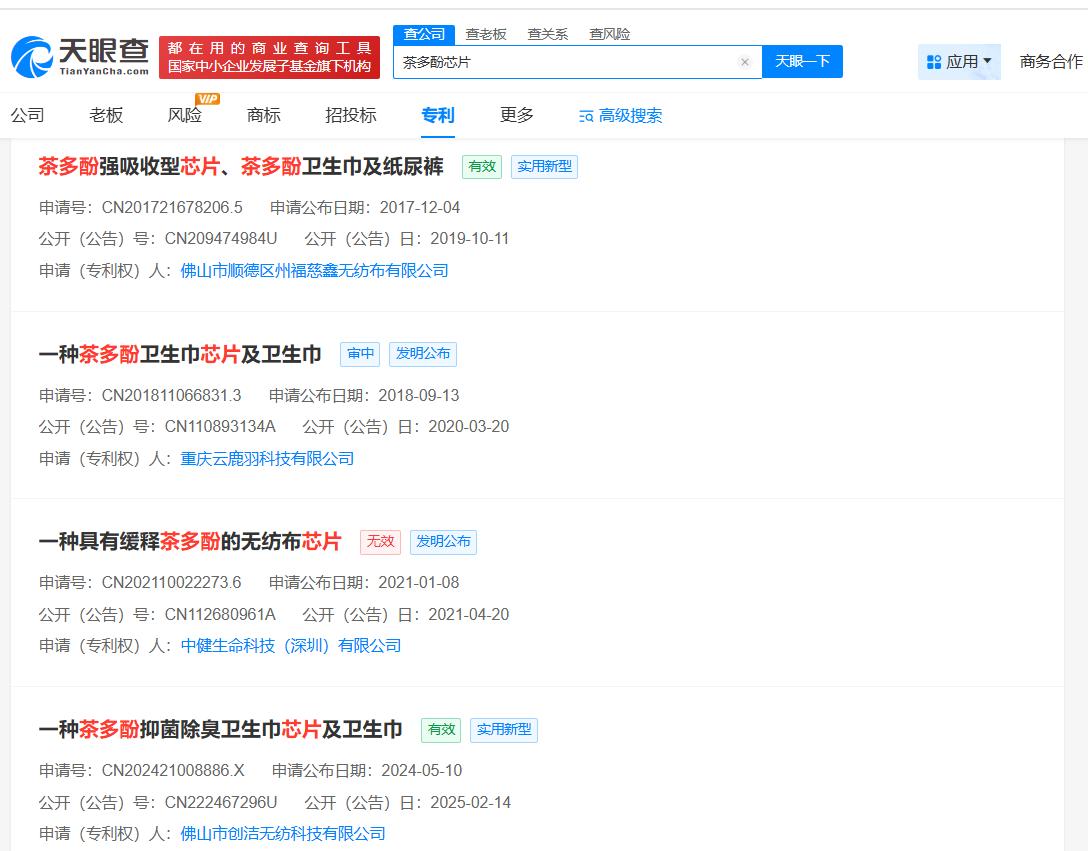Open 高级搜索 advanced search
The image size is (1088, 851).
coord(630,116)
